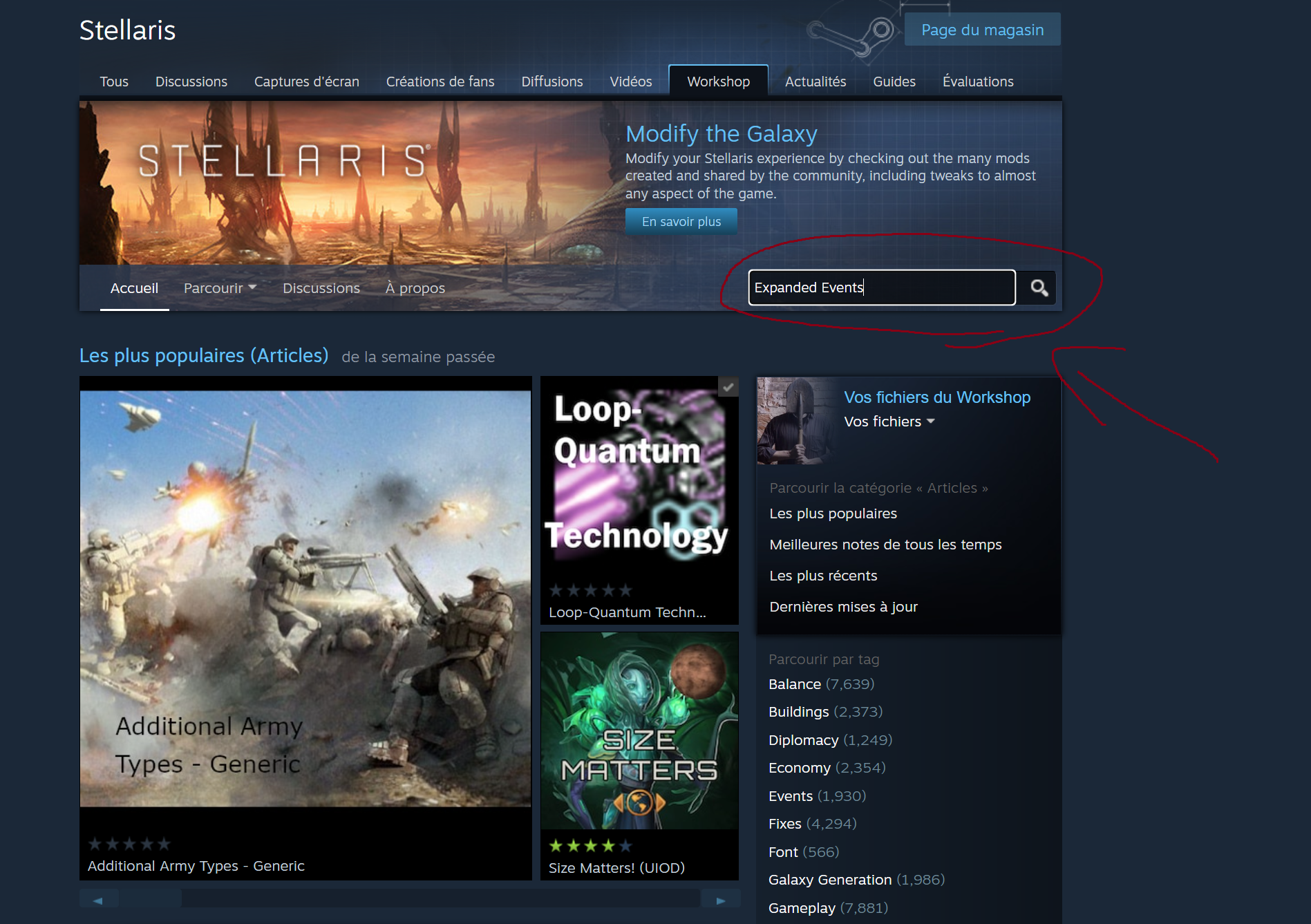The height and width of the screenshot is (924, 1311).
Task: Open Workshop Discussions section
Action: [x=321, y=288]
